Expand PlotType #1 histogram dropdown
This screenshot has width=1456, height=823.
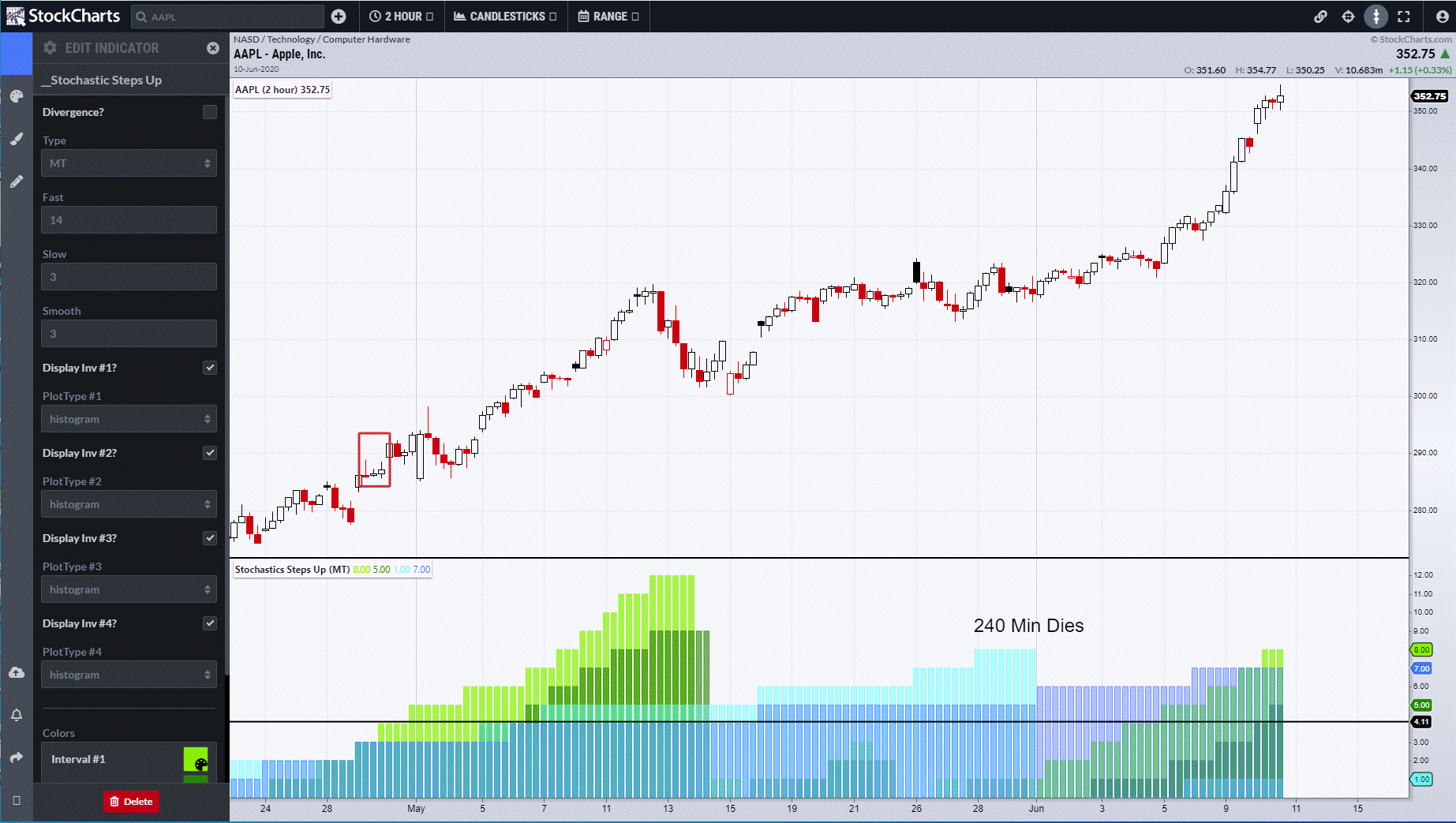tap(129, 419)
